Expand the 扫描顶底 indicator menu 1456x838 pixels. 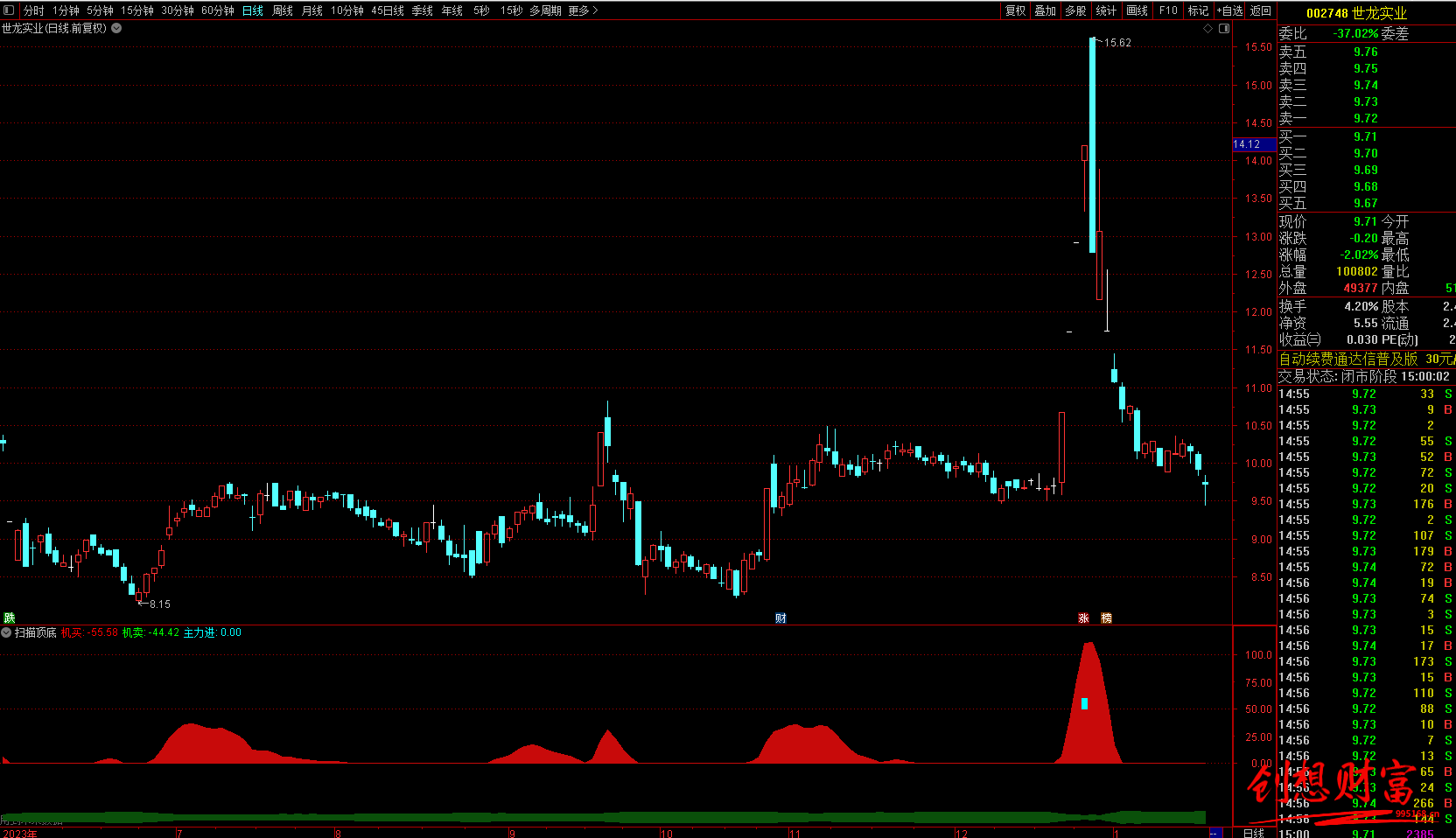(7, 632)
